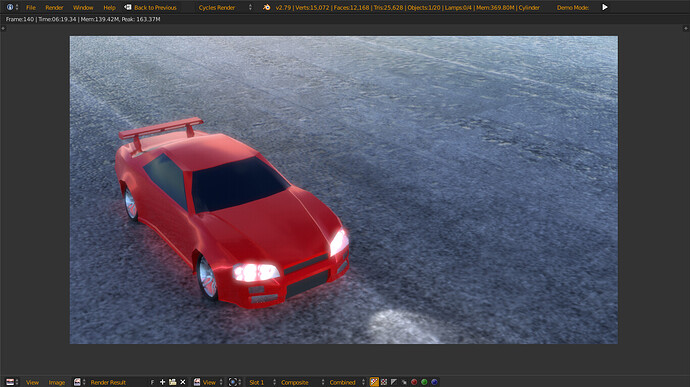Open the Composite render layer dropdown
Image resolution: width=690 pixels, height=387 pixels.
(x=303, y=382)
